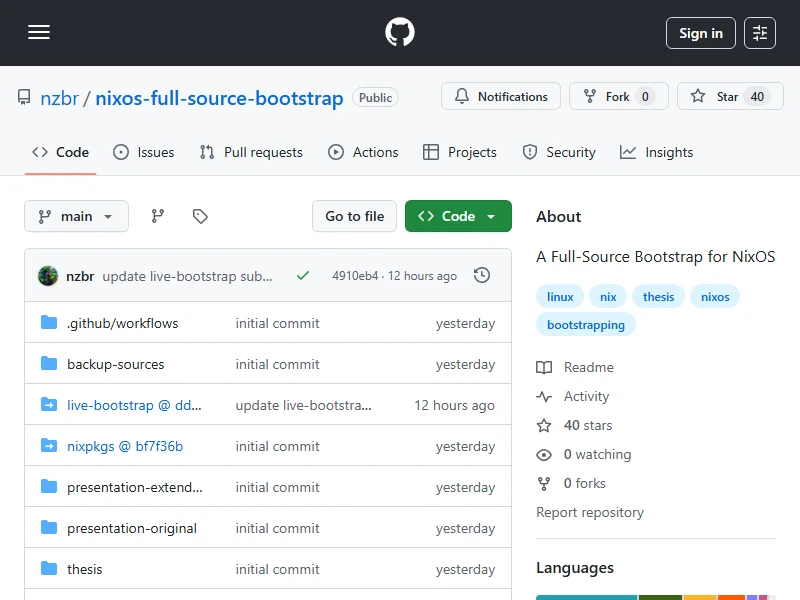This screenshot has width=800, height=600.
Task: Star the nixos-full-source-bootstrap repository
Action: [x=729, y=97]
